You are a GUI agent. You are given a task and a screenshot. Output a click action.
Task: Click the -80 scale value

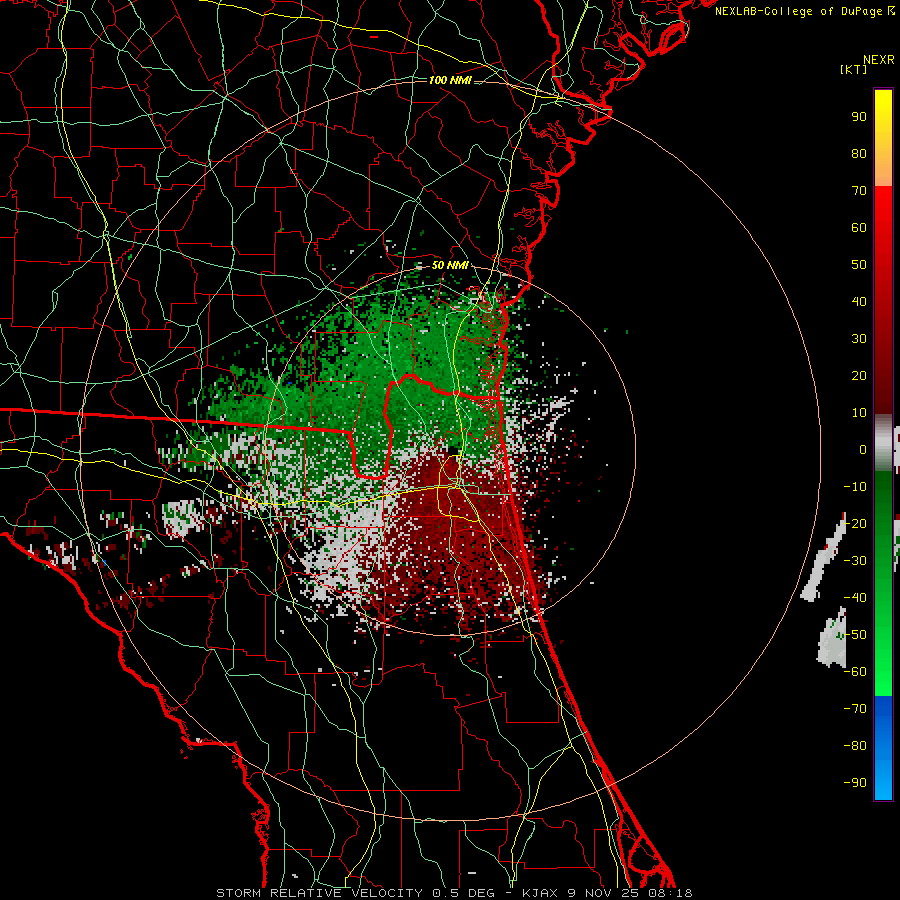[855, 746]
